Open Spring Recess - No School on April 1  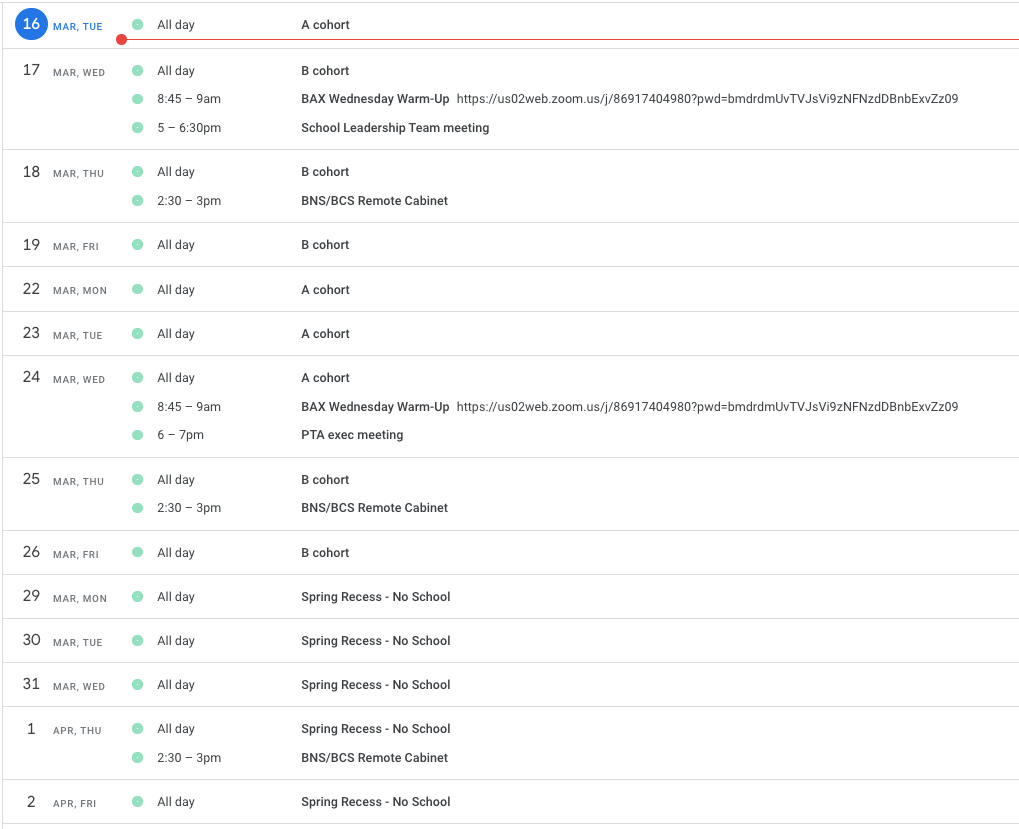pos(376,729)
